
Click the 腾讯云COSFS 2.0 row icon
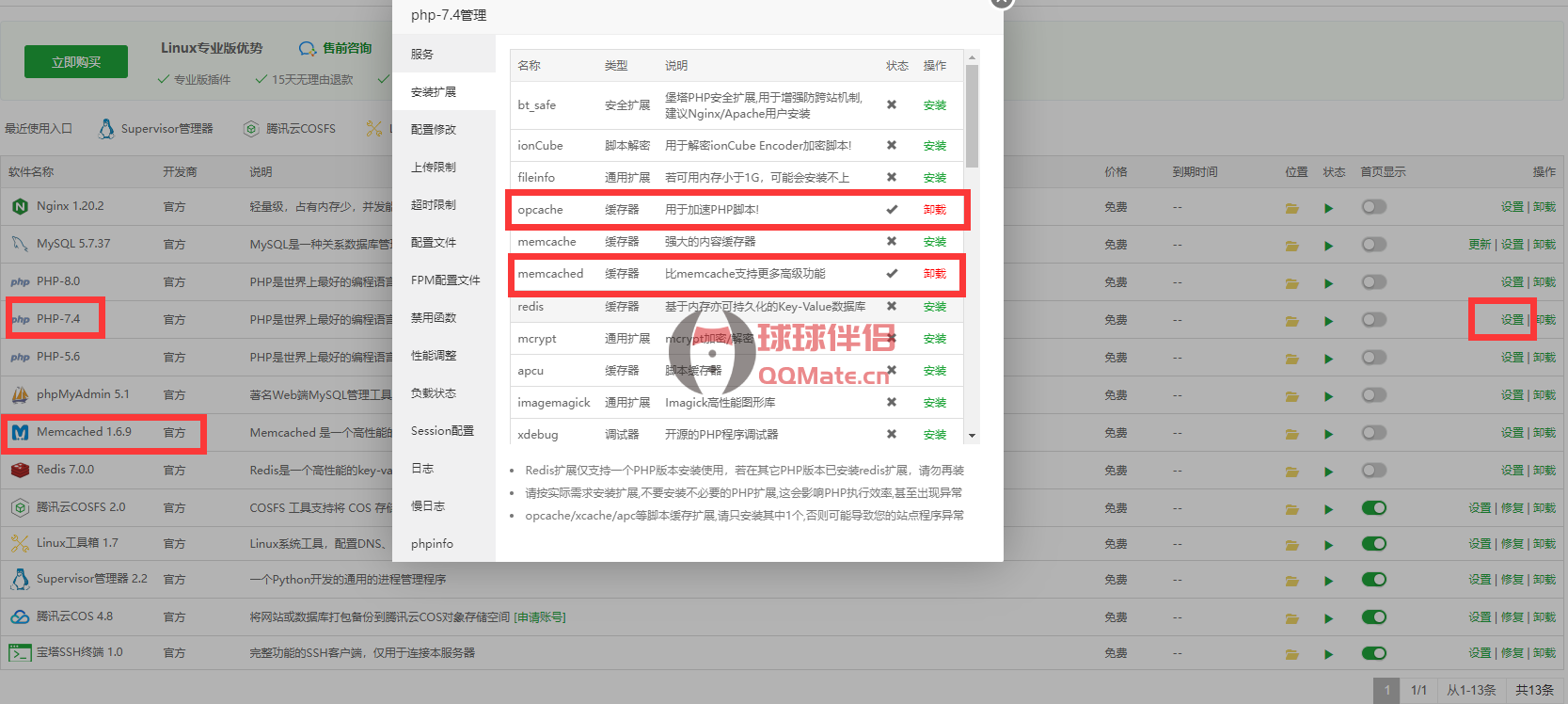coord(20,507)
